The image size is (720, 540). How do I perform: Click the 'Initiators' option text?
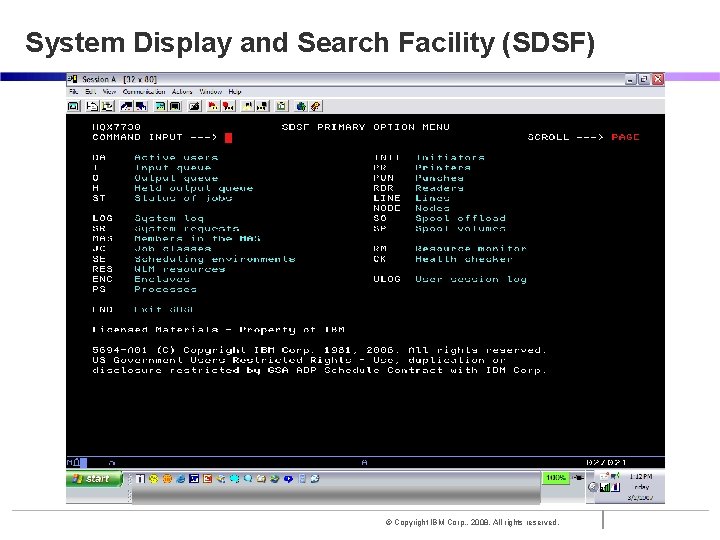450,157
